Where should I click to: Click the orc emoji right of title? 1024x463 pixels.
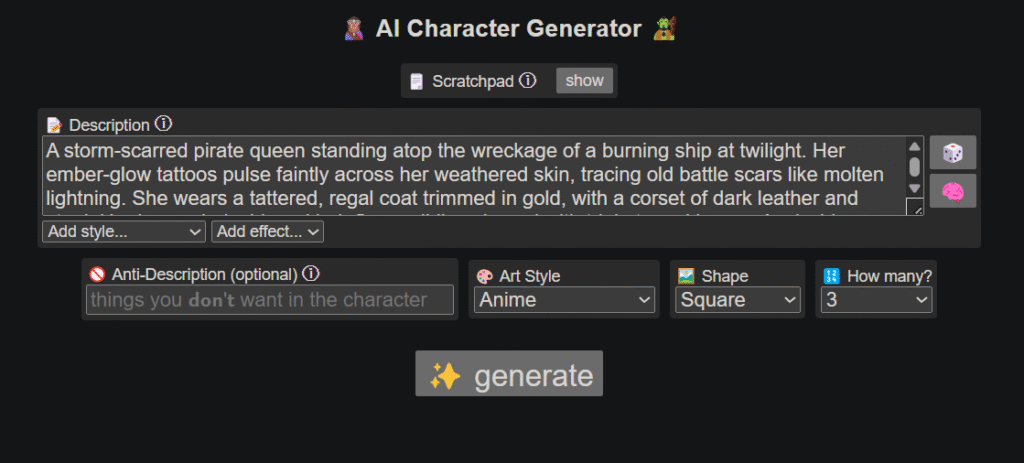tap(665, 29)
